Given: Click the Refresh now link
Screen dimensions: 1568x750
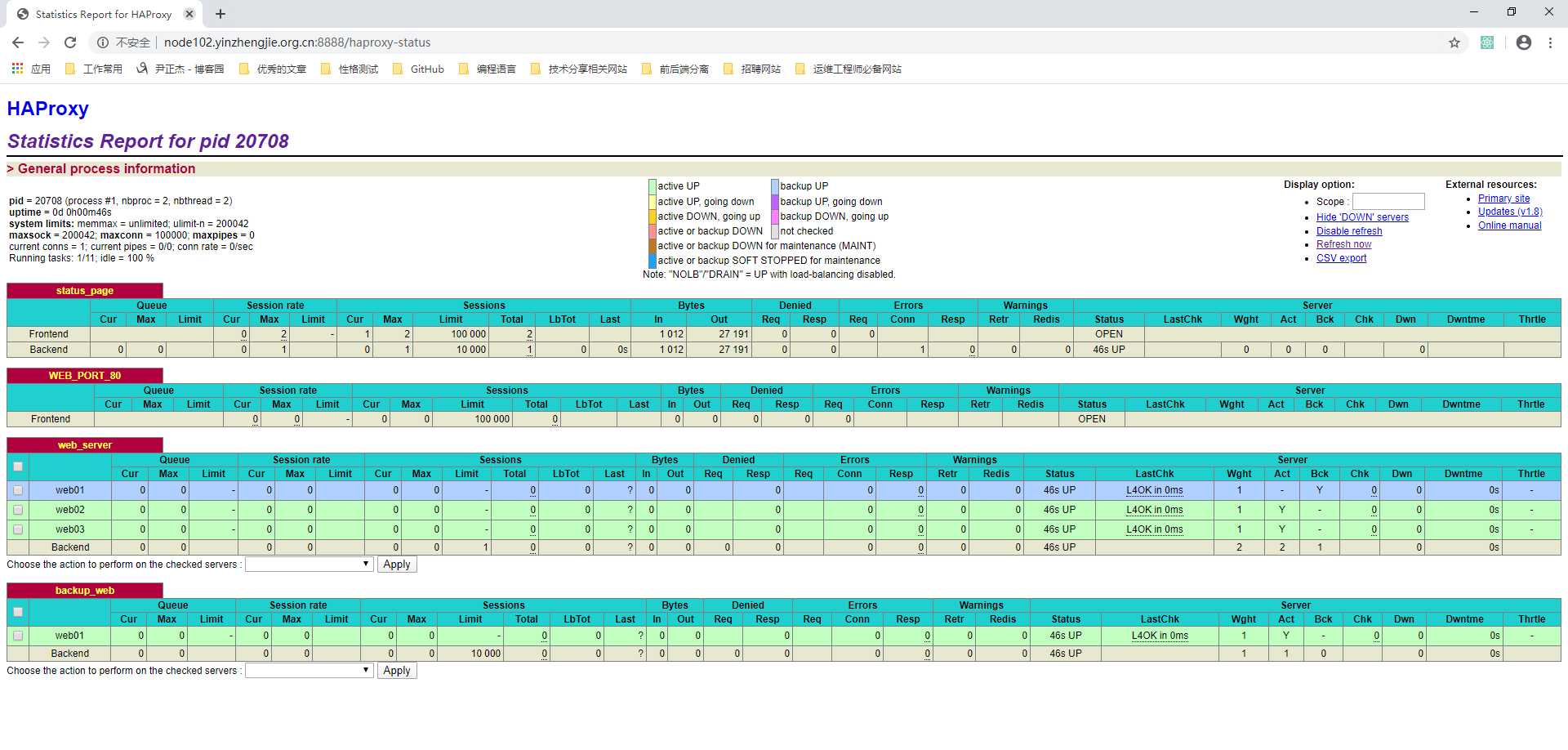Looking at the screenshot, I should click(1343, 244).
